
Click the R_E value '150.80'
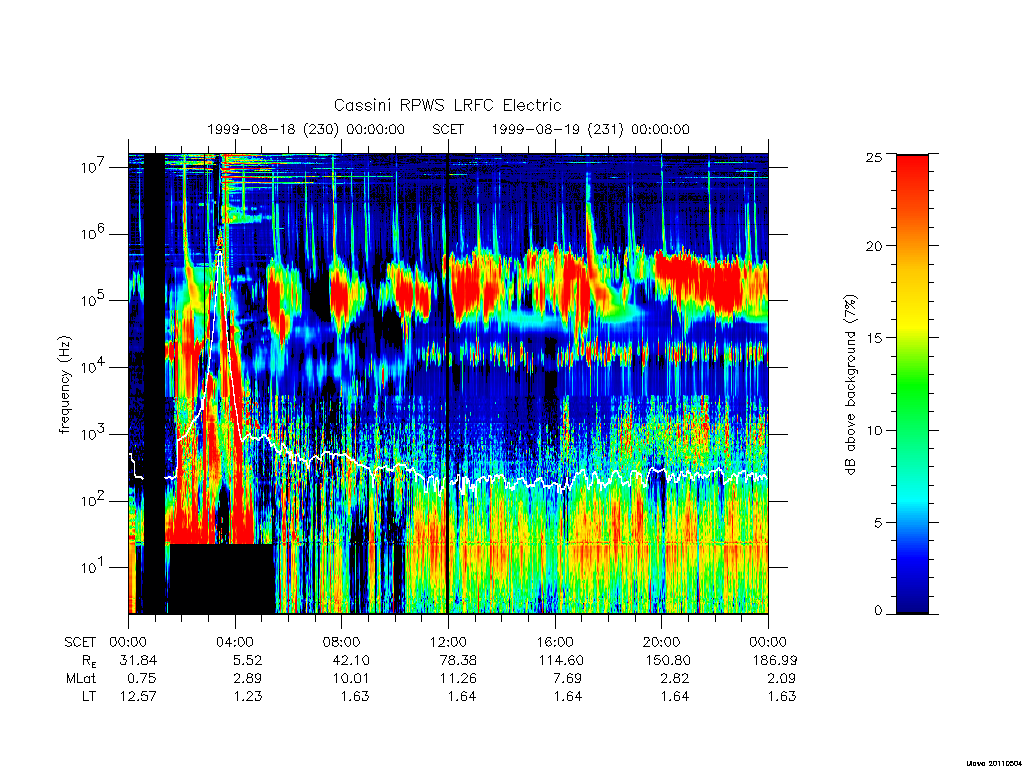(x=667, y=660)
